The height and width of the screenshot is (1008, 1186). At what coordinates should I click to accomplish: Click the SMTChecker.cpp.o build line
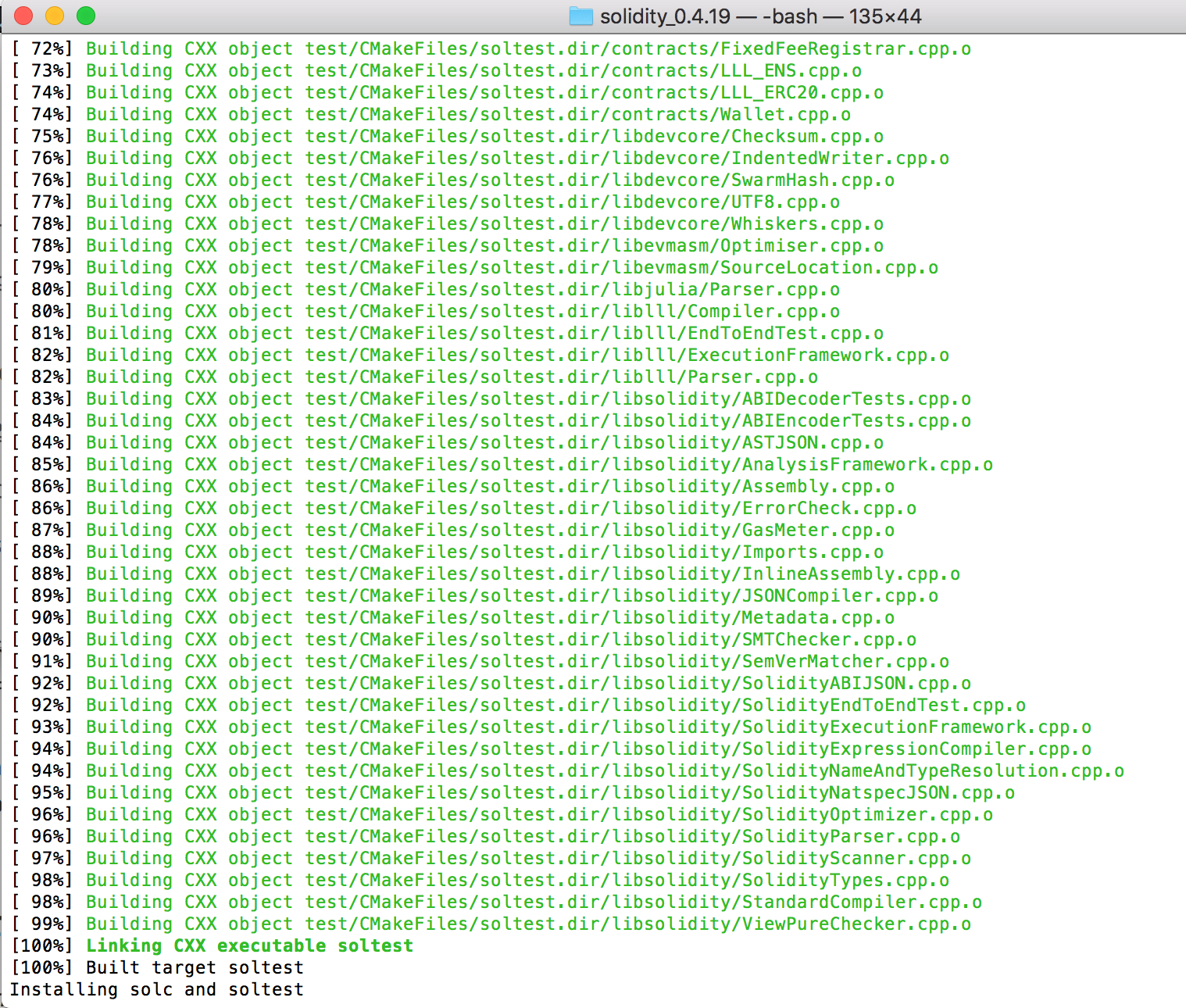(463, 639)
